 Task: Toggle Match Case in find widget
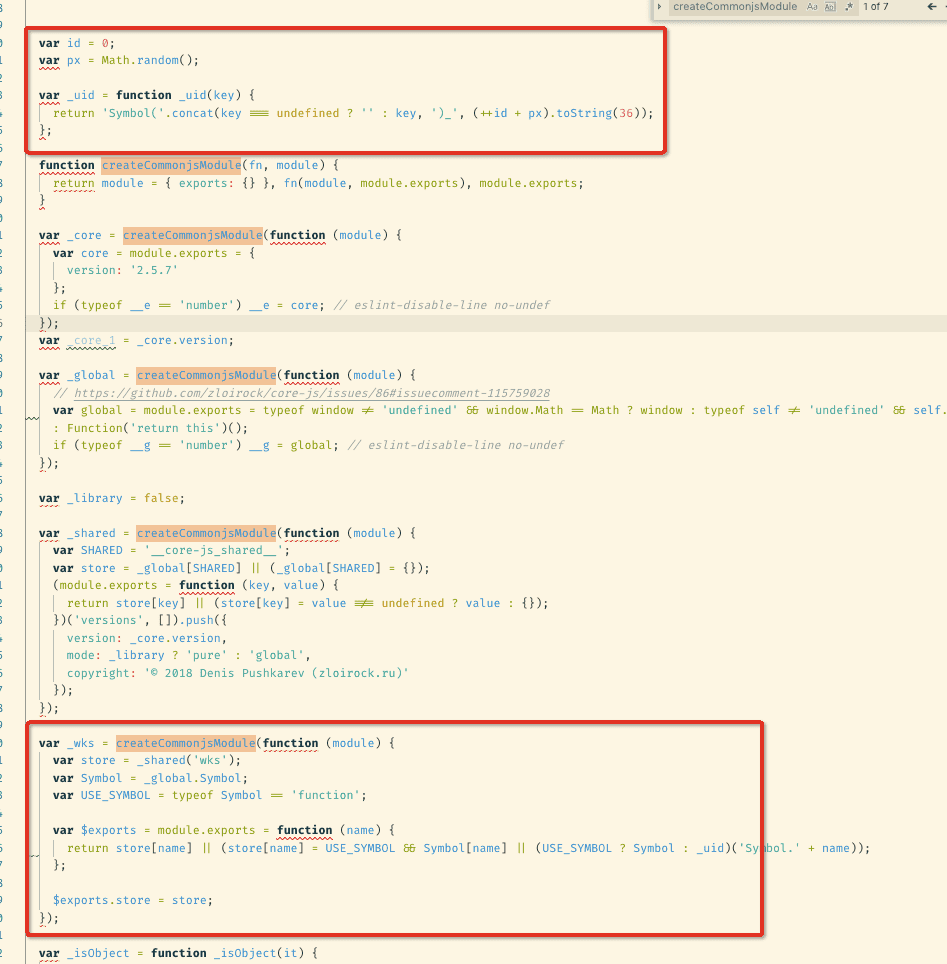(813, 7)
